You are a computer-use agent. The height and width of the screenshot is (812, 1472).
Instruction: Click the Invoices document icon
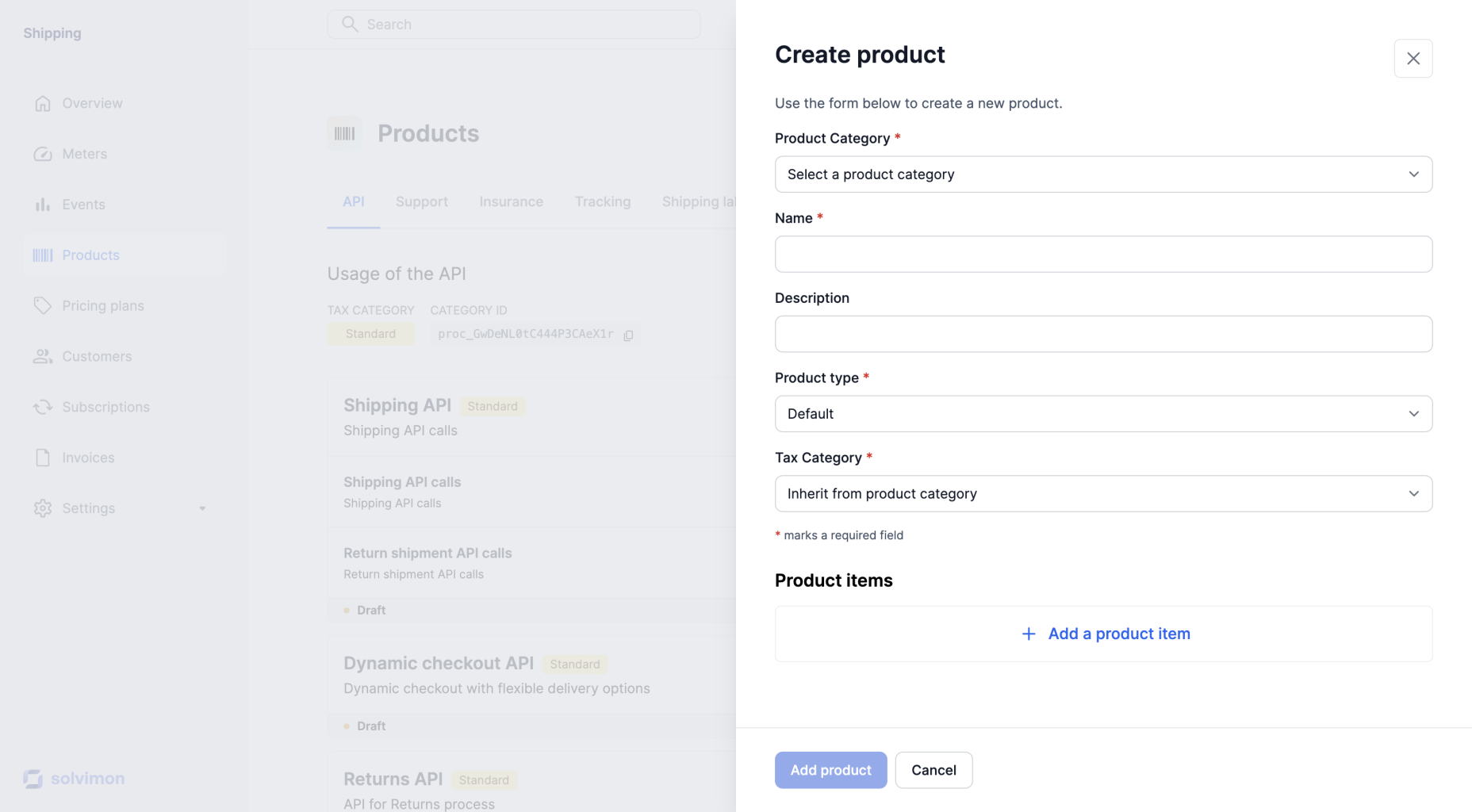pyautogui.click(x=43, y=458)
